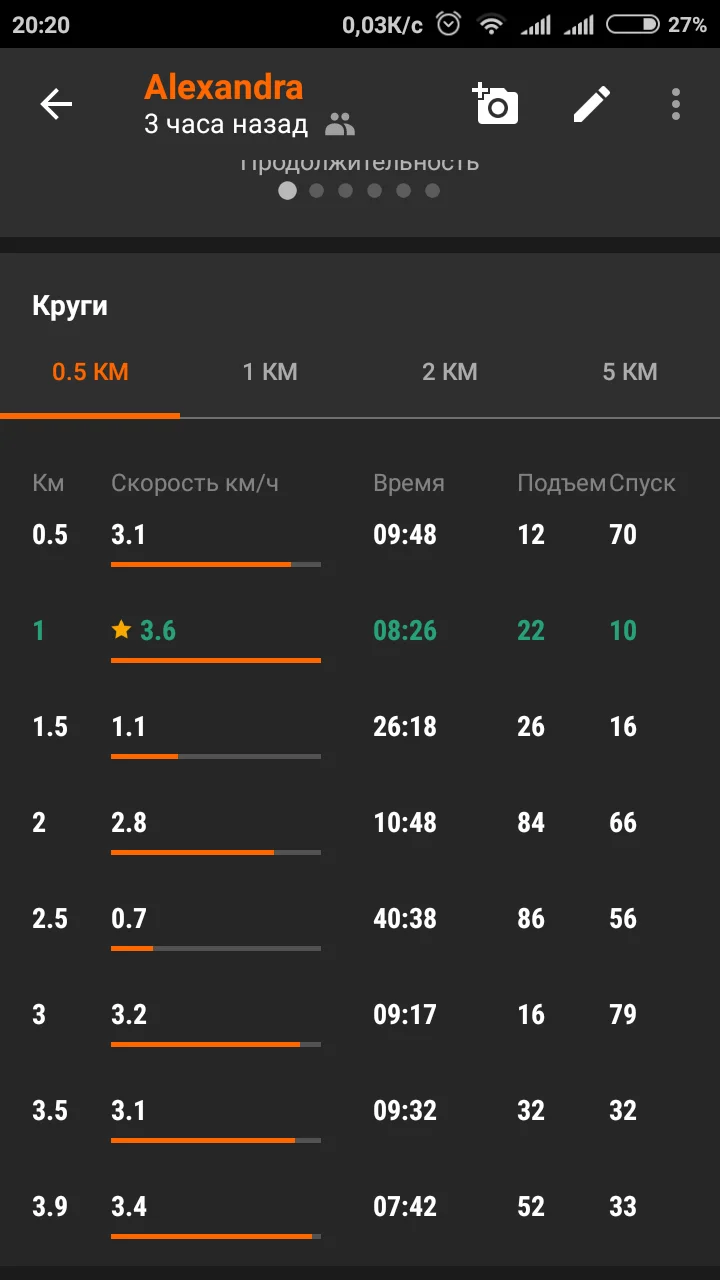This screenshot has height=1280, width=720.
Task: Tap the Wi-Fi status bar icon
Action: pyautogui.click(x=491, y=25)
